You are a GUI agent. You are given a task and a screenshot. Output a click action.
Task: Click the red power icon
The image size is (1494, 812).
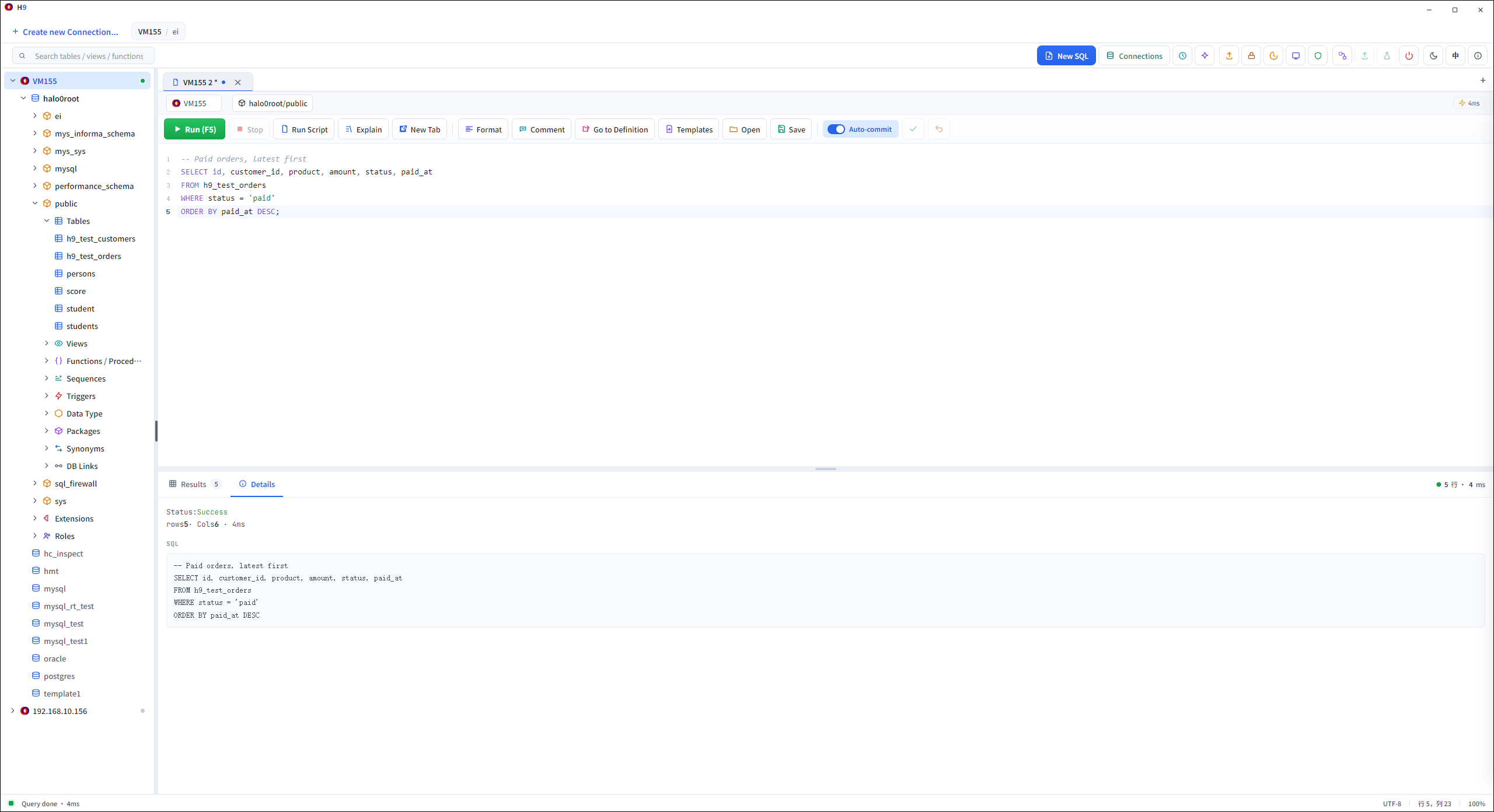(x=1409, y=56)
